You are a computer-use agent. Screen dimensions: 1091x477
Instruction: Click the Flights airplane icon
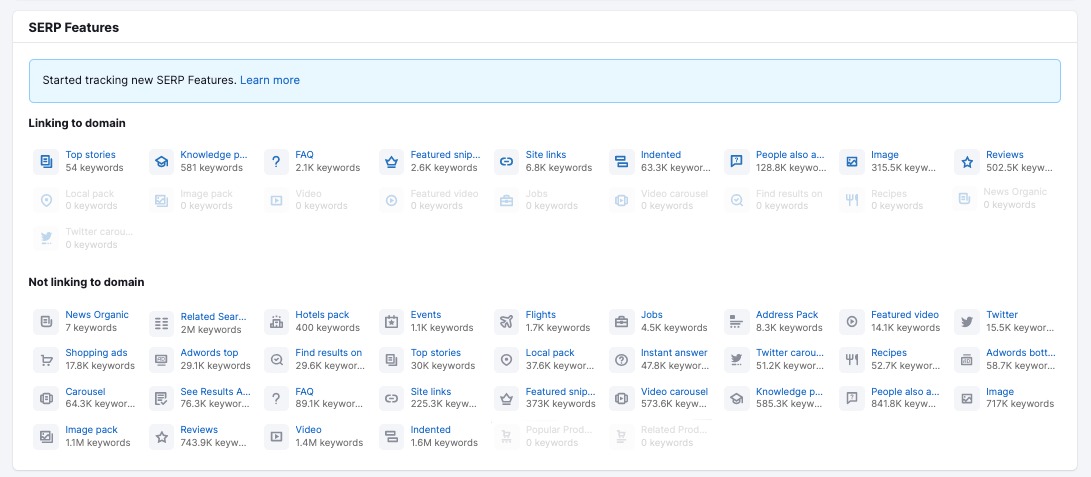[506, 321]
